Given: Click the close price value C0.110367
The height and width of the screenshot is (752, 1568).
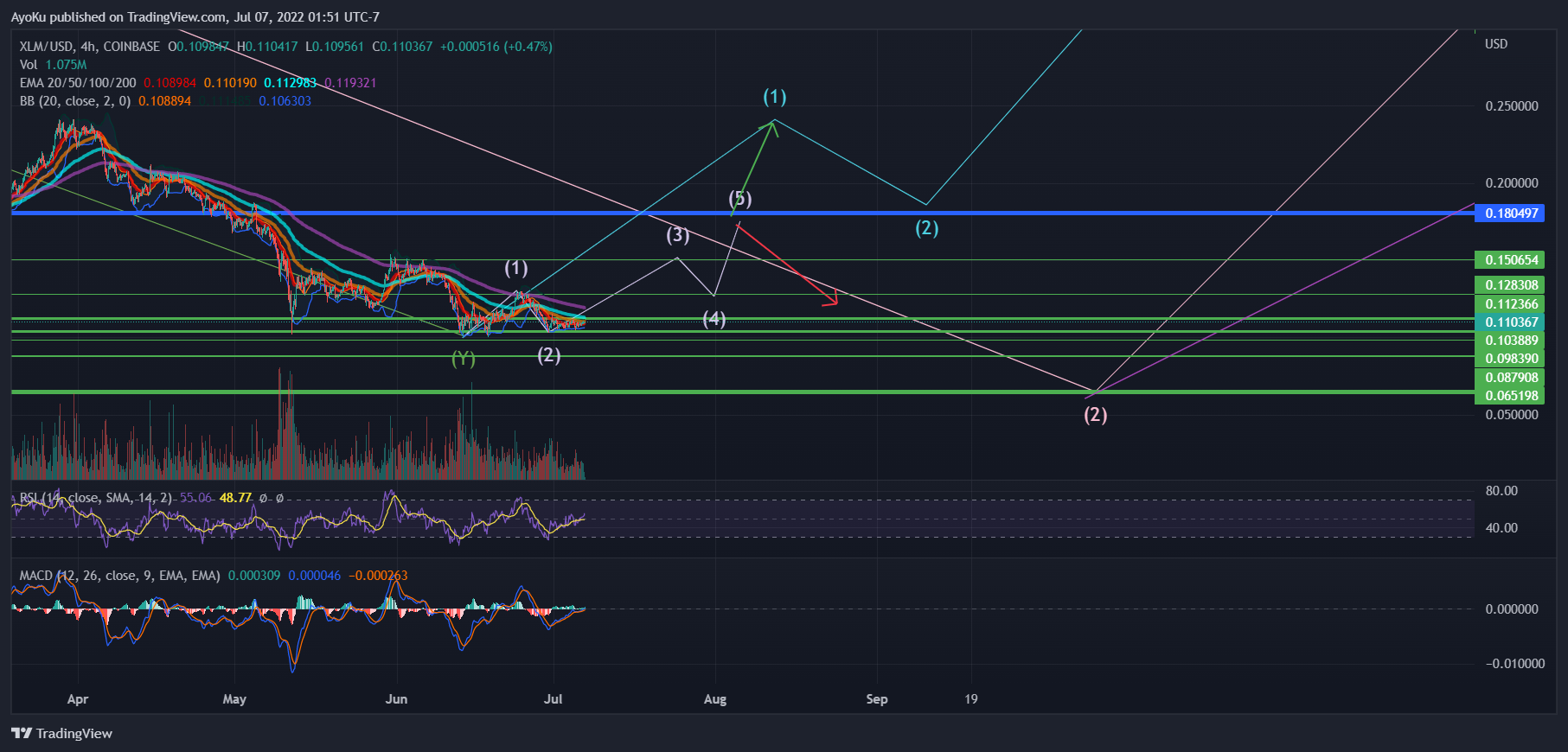Looking at the screenshot, I should 402,47.
